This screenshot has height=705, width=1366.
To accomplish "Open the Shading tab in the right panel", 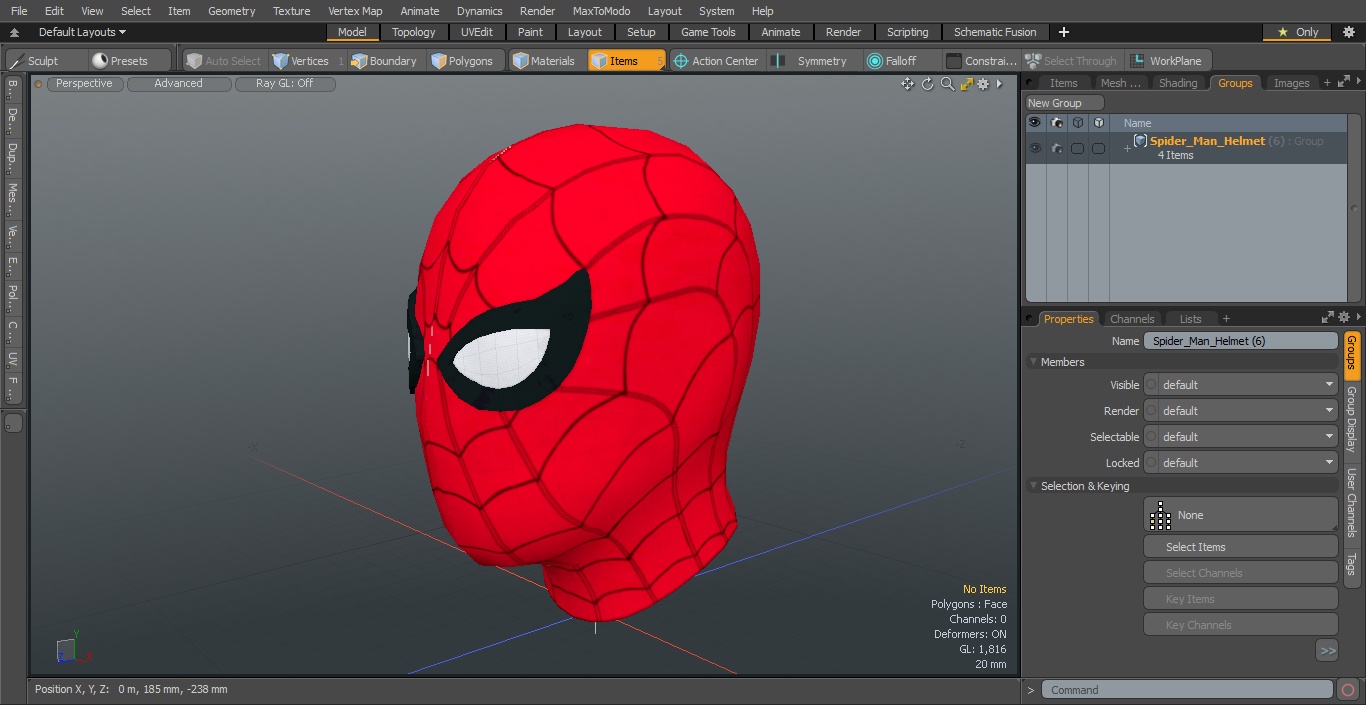I will coord(1178,83).
